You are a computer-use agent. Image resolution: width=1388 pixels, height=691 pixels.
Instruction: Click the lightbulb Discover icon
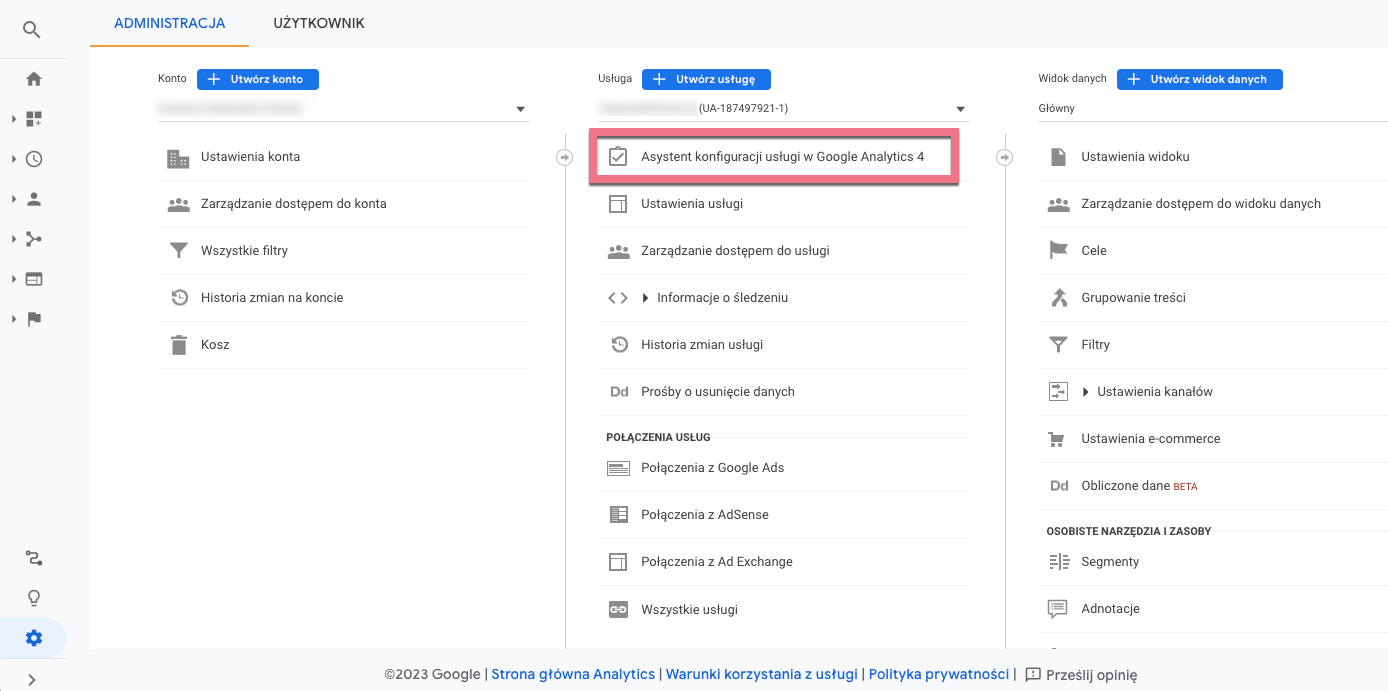(34, 598)
